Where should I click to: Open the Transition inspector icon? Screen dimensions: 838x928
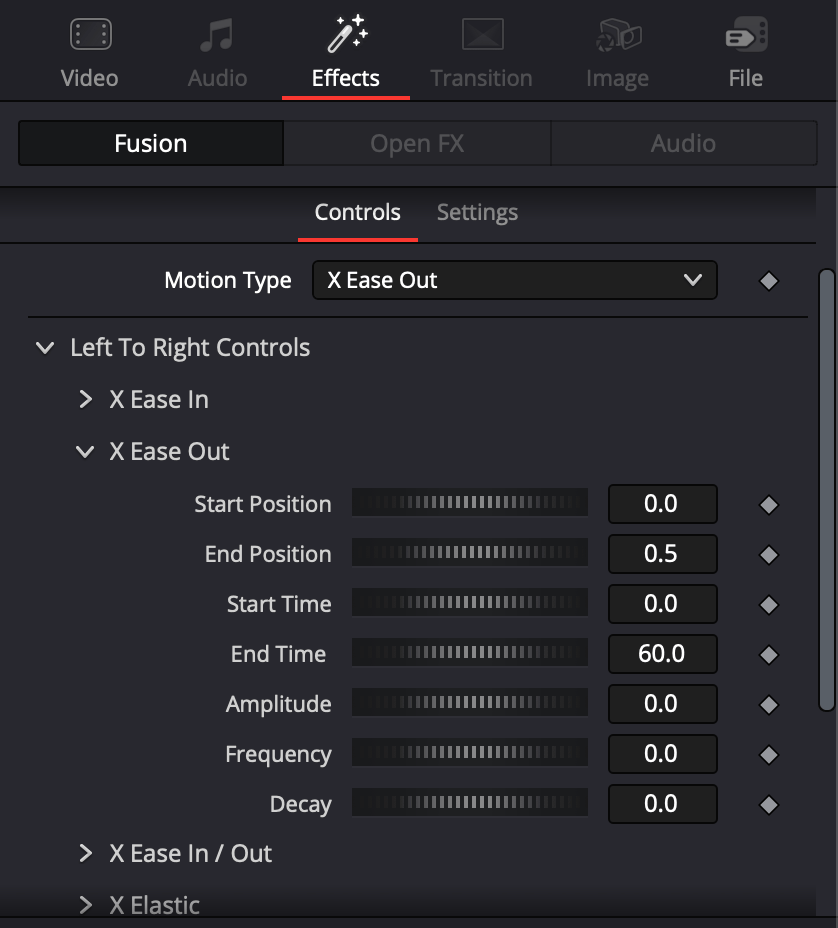pyautogui.click(x=482, y=34)
